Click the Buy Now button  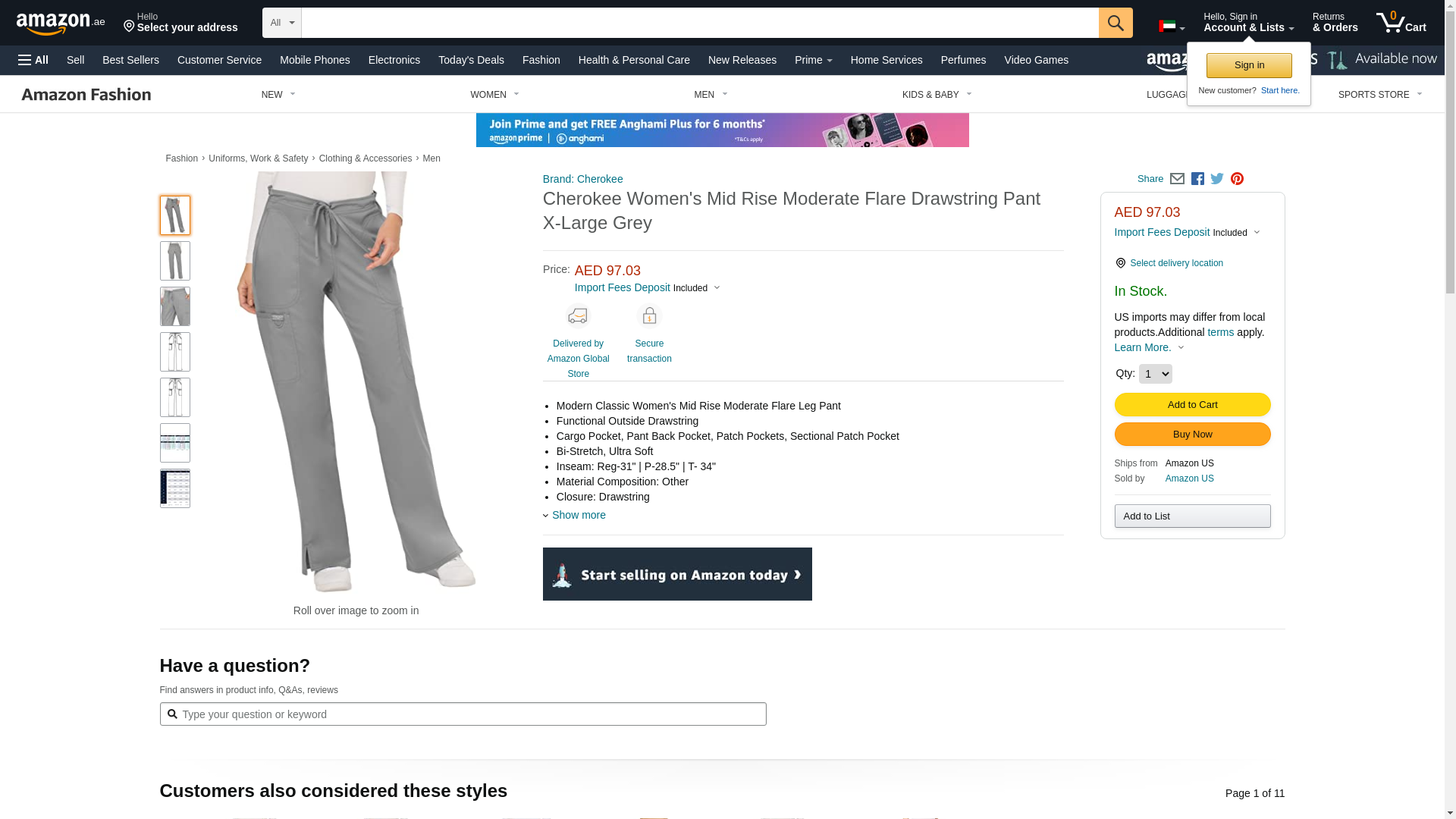click(1192, 434)
